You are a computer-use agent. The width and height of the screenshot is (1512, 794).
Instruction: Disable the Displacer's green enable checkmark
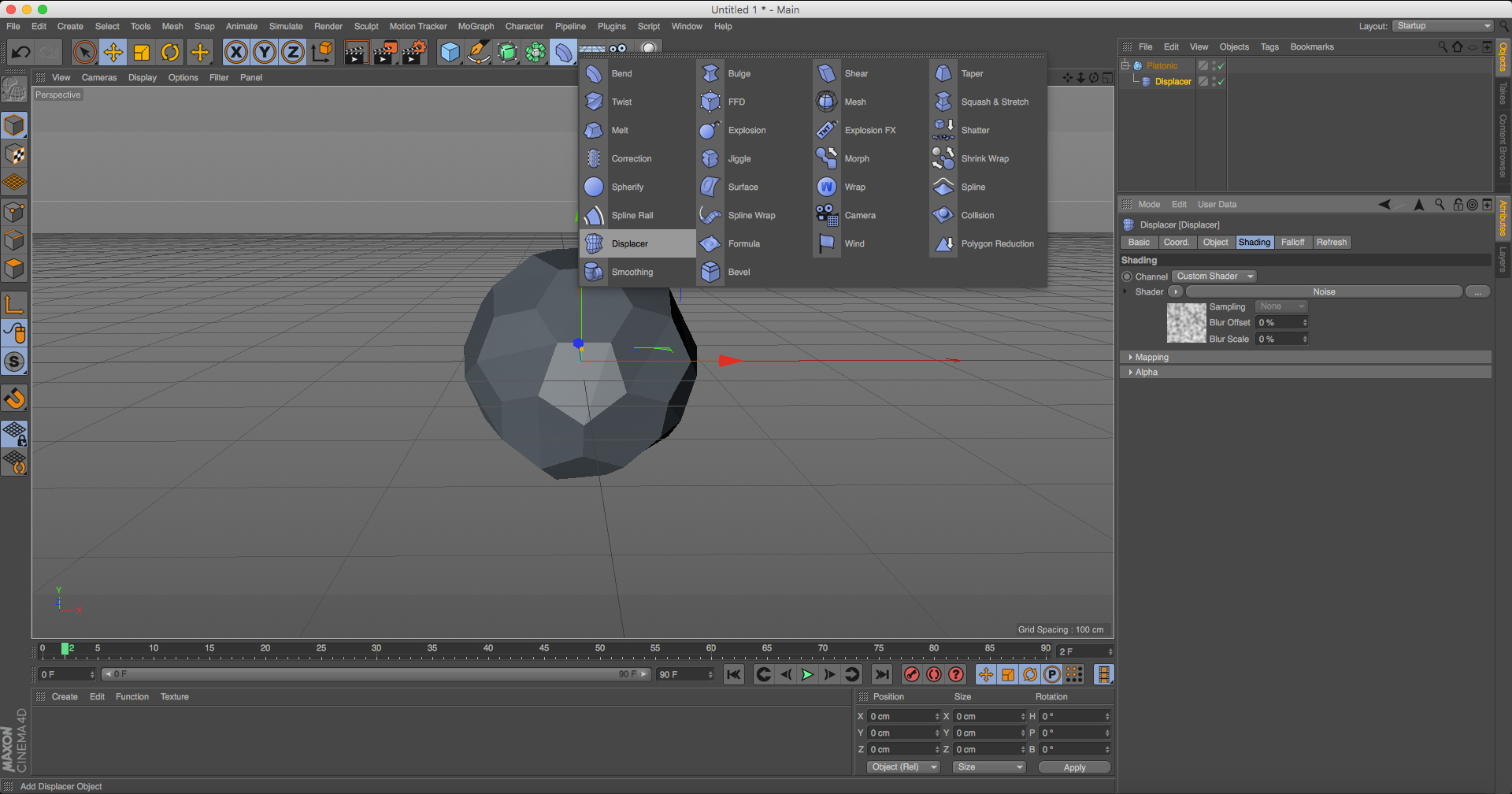[1220, 81]
